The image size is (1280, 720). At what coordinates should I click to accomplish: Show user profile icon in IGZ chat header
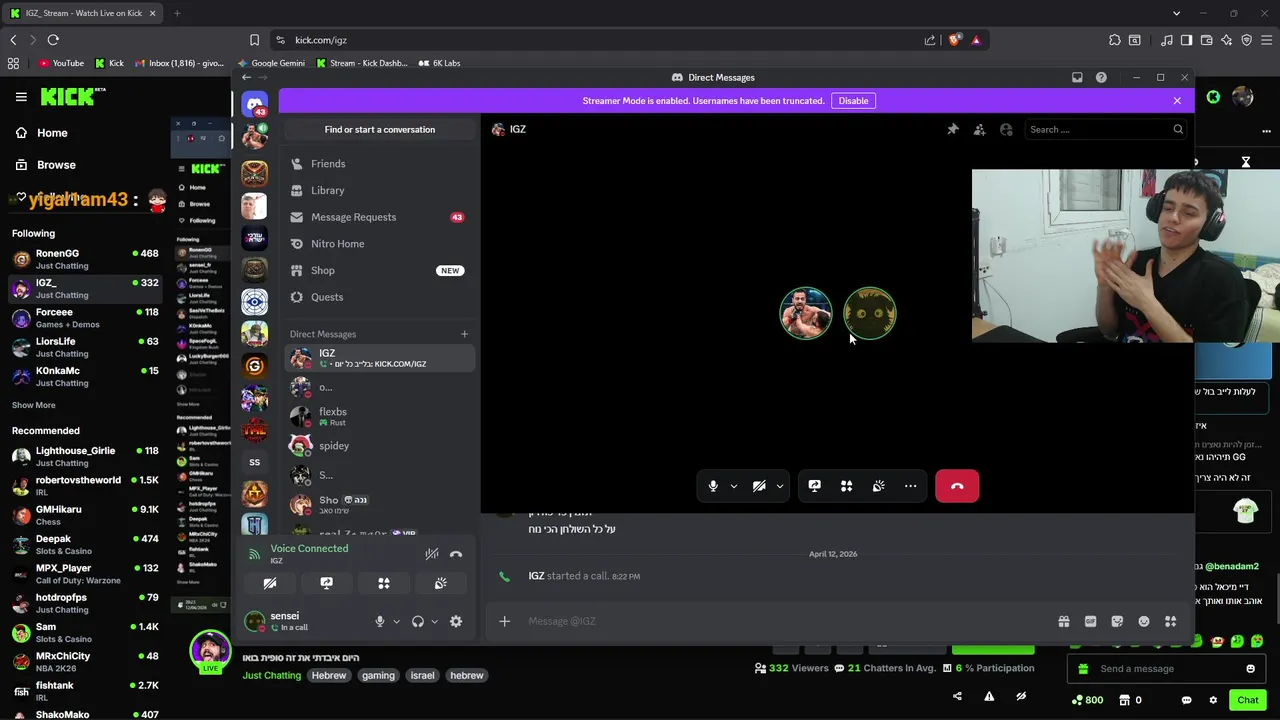[1006, 129]
